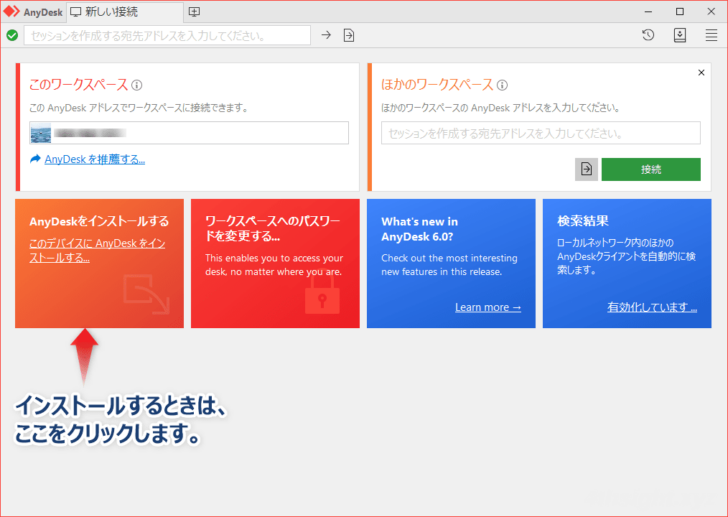This screenshot has height=517, width=728.
Task: Open the Learn more → link
Action: (x=488, y=307)
